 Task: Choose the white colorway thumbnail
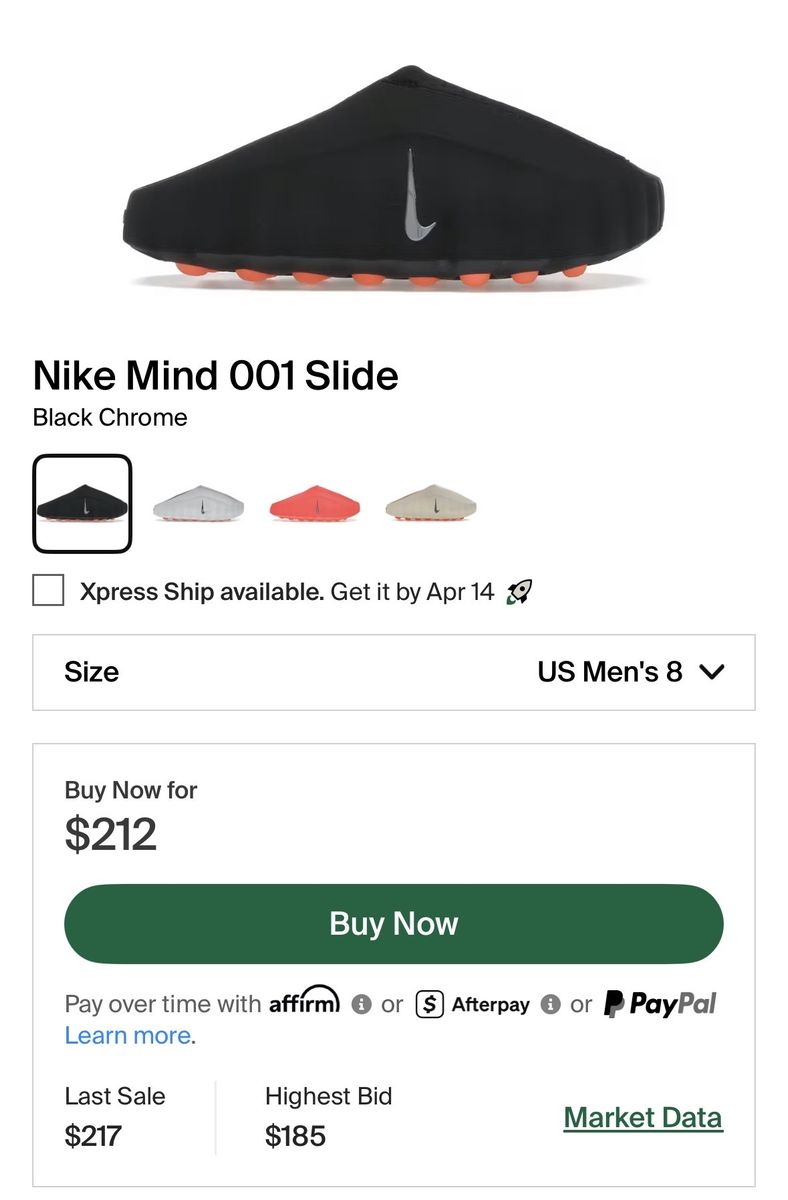199,504
